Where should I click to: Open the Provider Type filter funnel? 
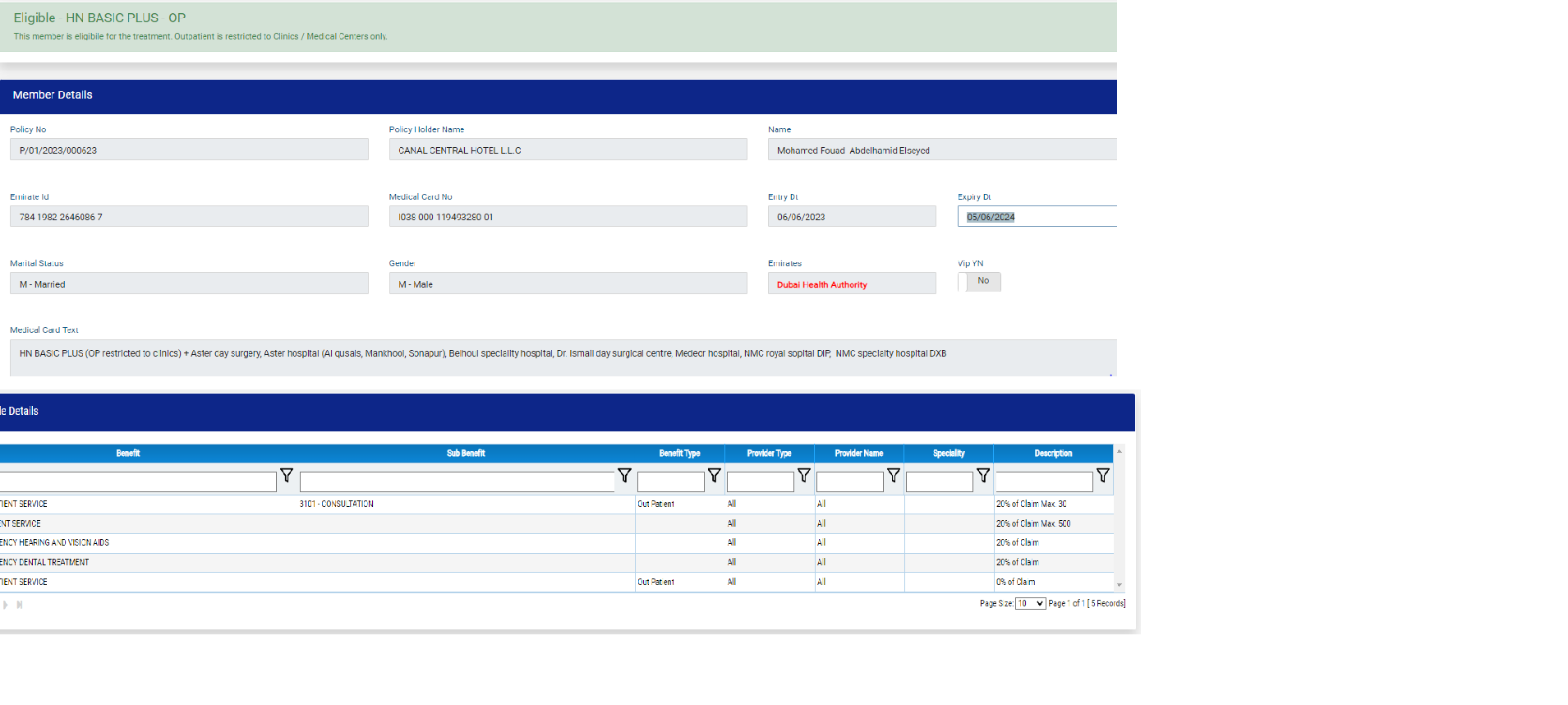(x=803, y=476)
